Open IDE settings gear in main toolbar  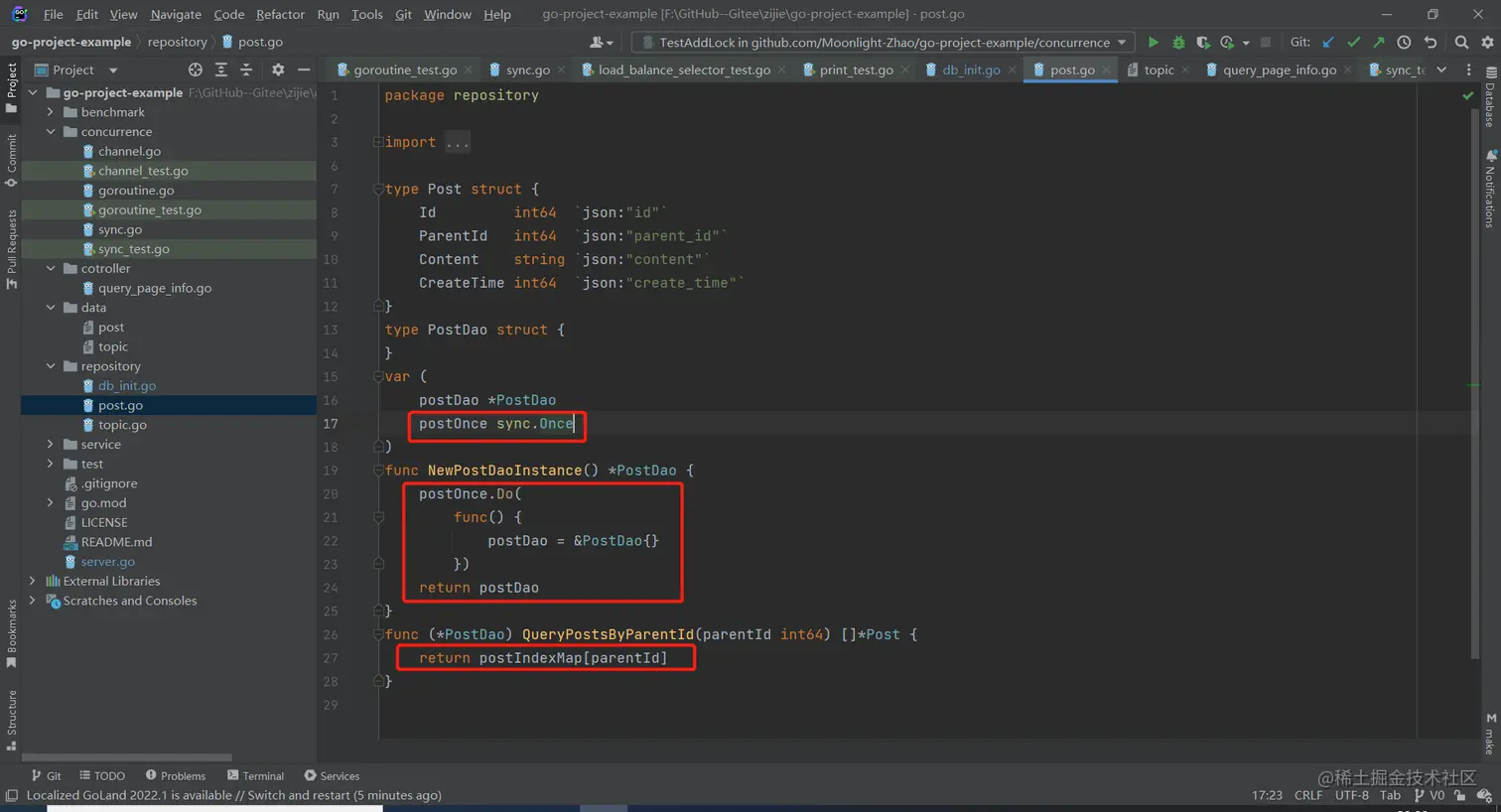1487,43
